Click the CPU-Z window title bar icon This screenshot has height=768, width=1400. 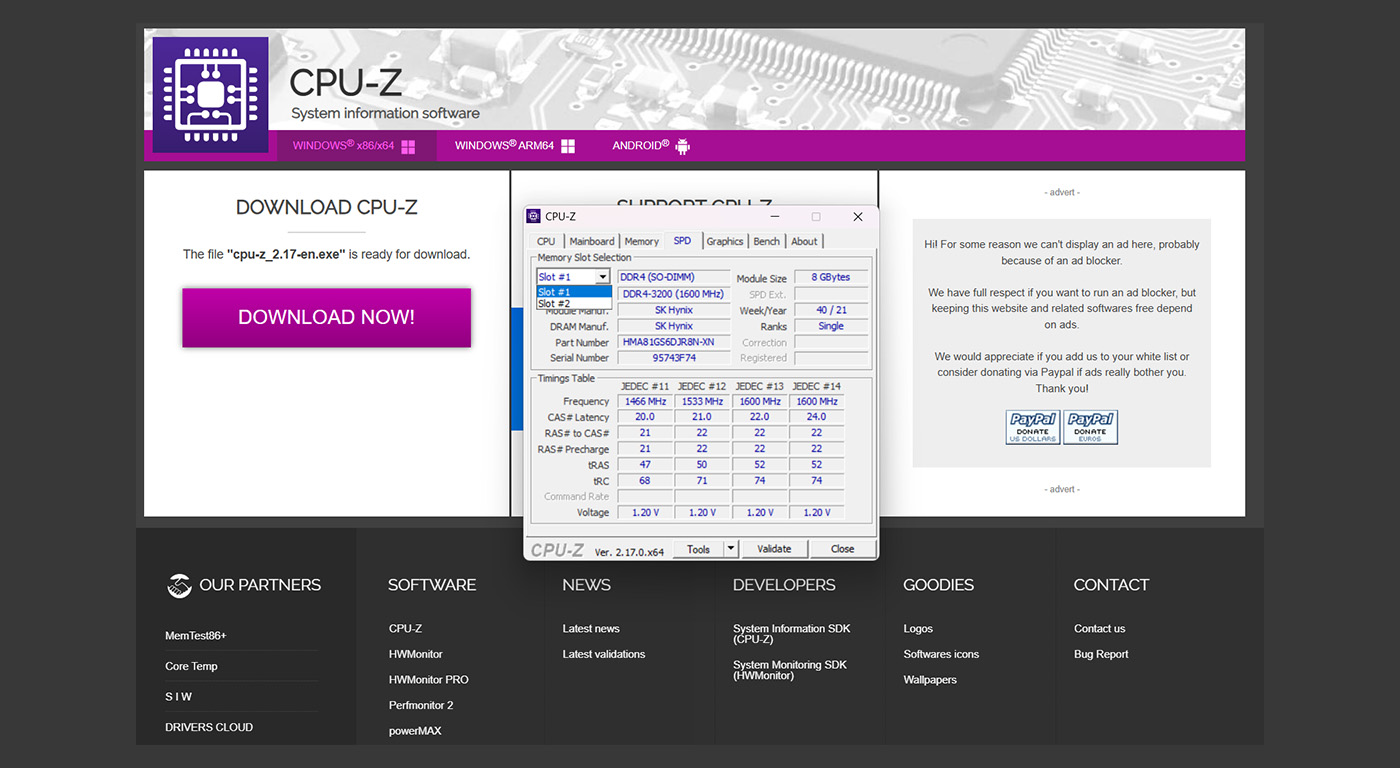coord(533,216)
